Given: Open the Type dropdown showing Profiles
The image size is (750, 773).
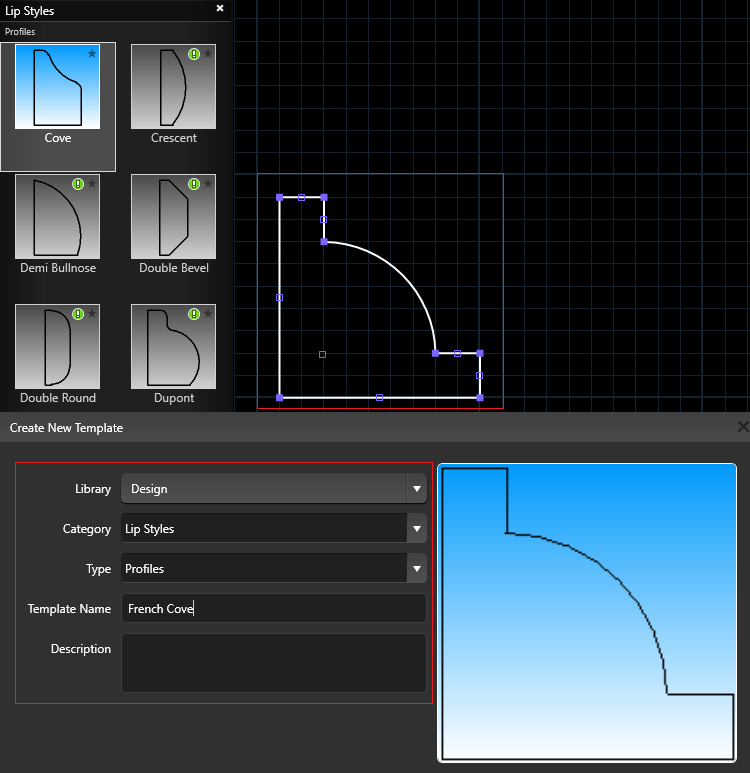Looking at the screenshot, I should coord(273,569).
